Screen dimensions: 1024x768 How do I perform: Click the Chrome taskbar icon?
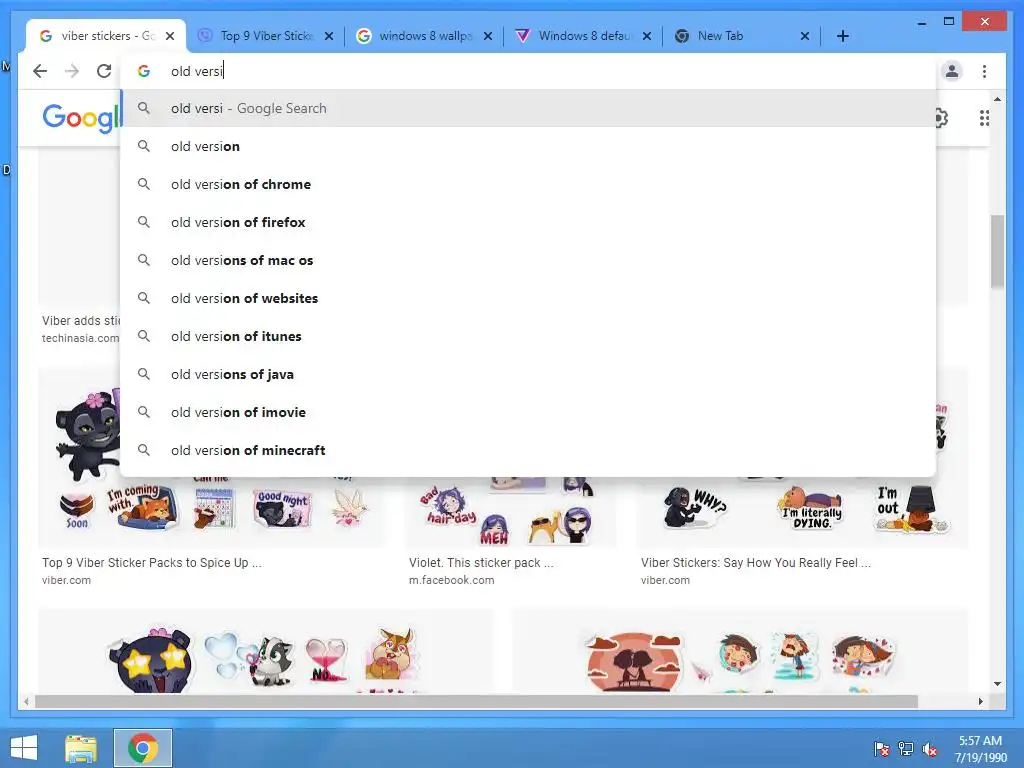pyautogui.click(x=143, y=748)
